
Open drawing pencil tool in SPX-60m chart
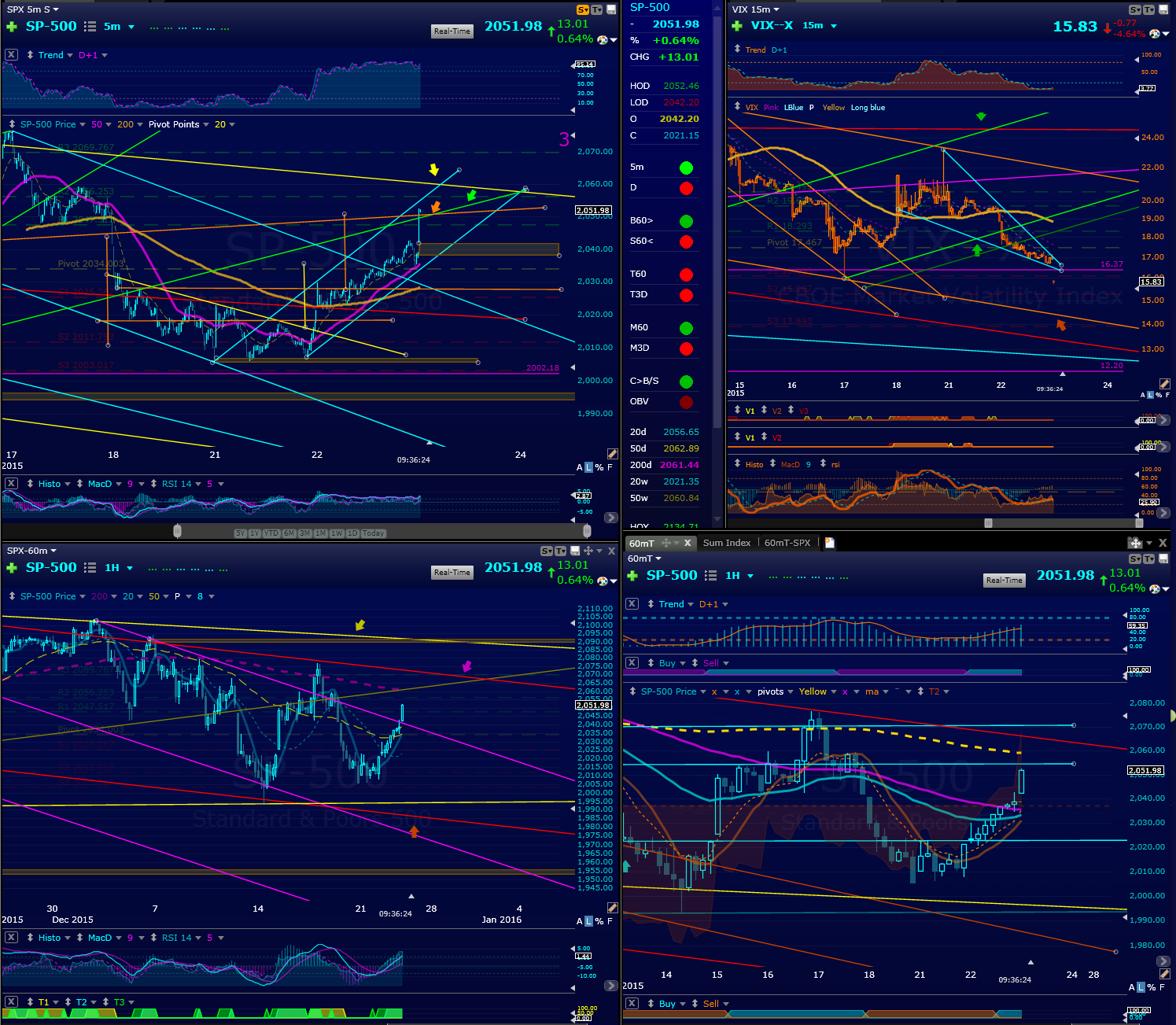(x=613, y=908)
